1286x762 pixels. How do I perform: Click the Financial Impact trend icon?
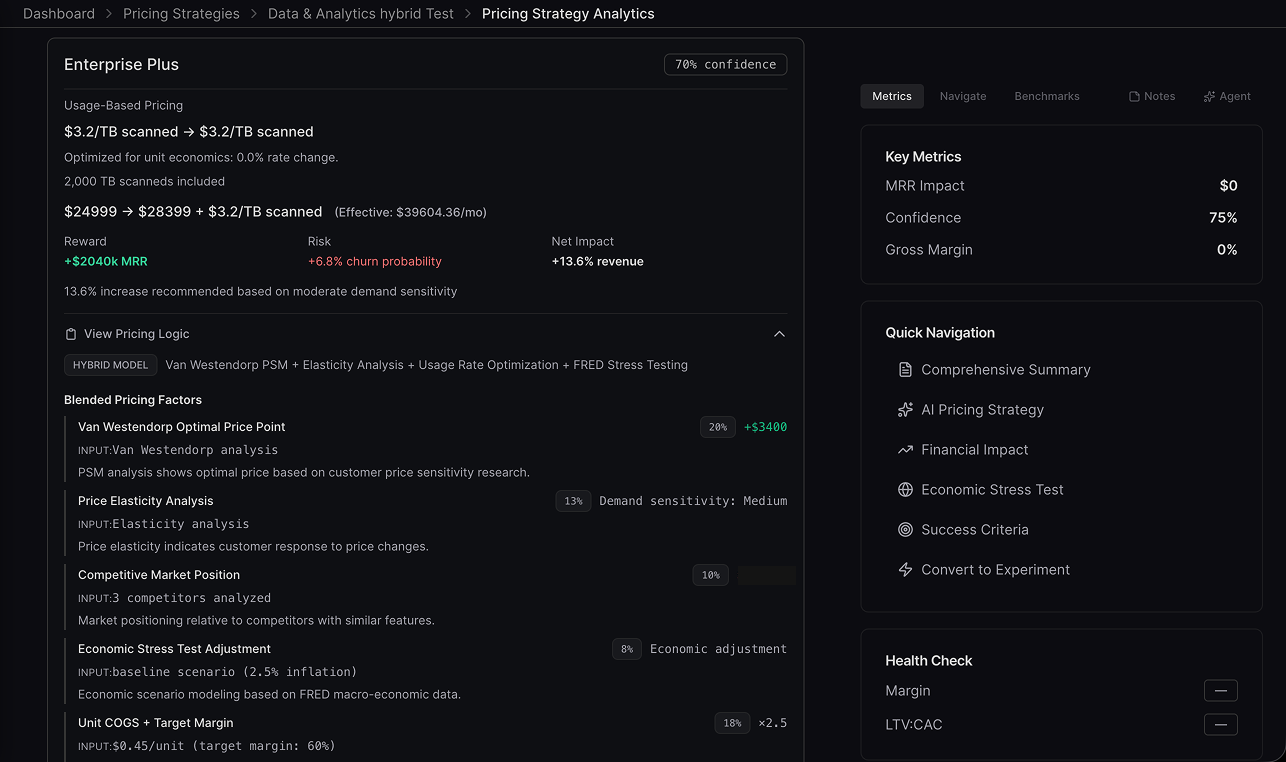[905, 450]
